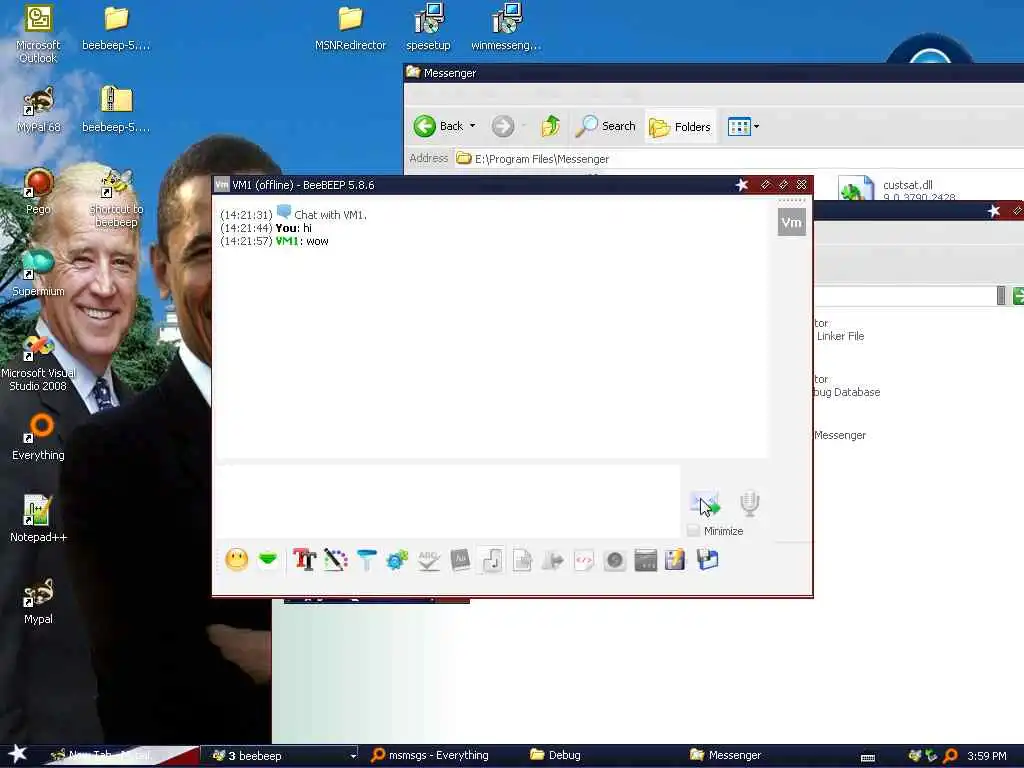1024x768 pixels.
Task: Click the 'bug Database' label in background window
Action: tap(847, 392)
